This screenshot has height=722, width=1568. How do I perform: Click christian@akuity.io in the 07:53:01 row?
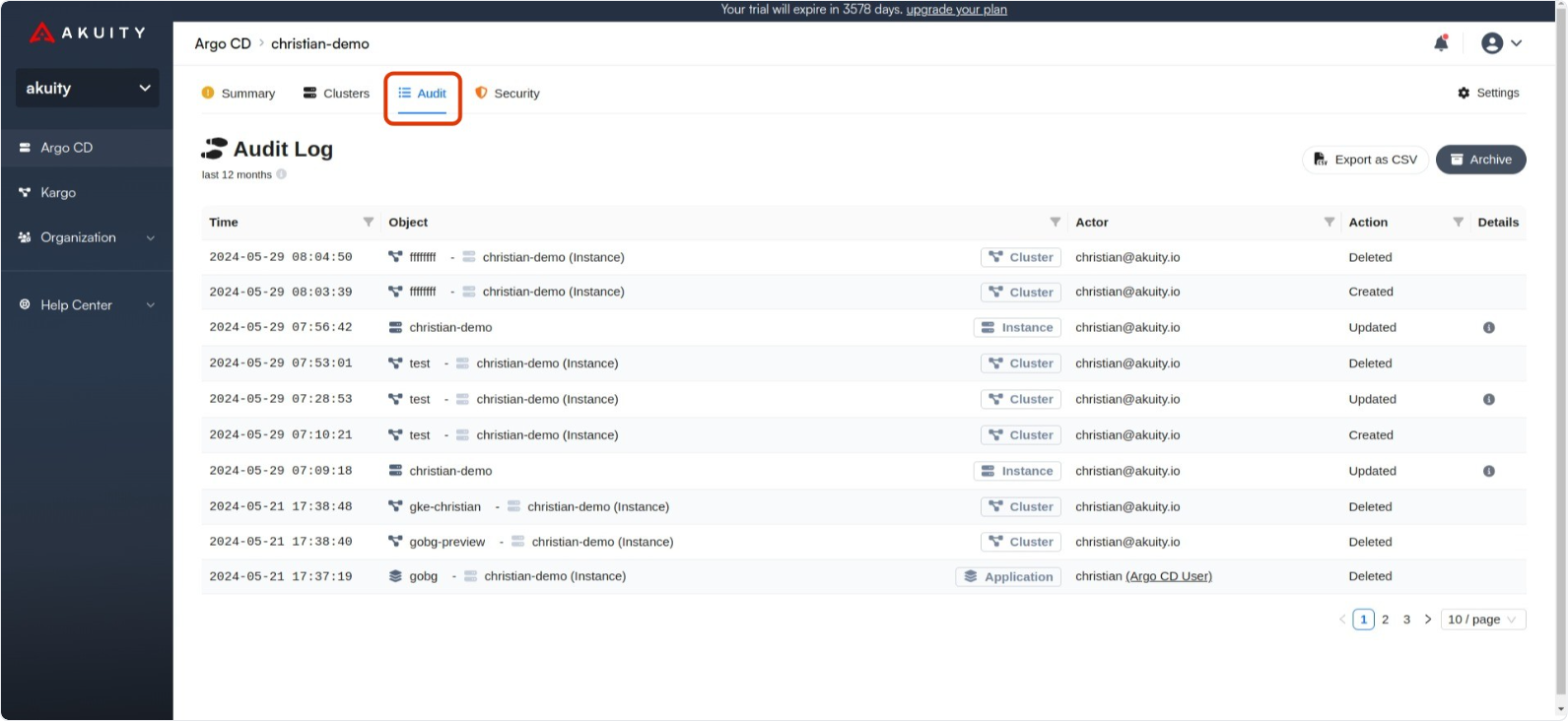click(1127, 363)
